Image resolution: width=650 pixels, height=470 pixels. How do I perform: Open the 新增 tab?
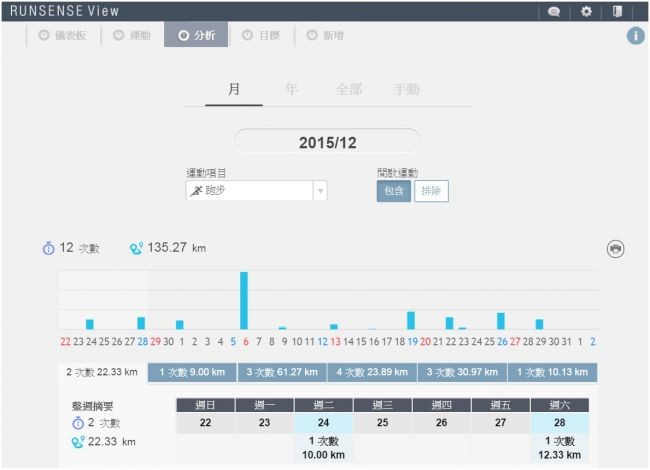(x=325, y=35)
